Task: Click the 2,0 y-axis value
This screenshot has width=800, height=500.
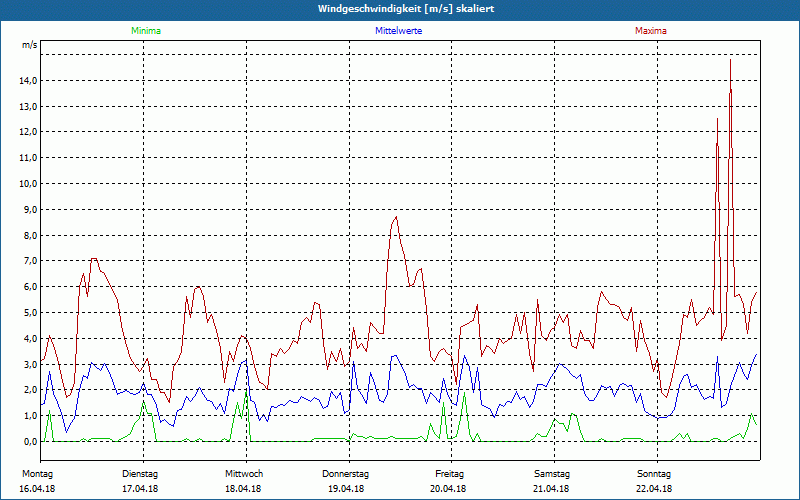Action: (x=31, y=390)
